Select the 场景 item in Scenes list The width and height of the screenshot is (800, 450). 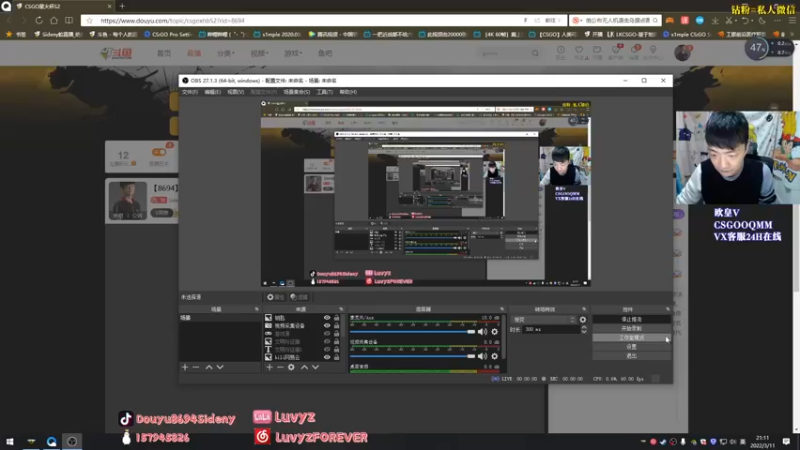tap(219, 318)
